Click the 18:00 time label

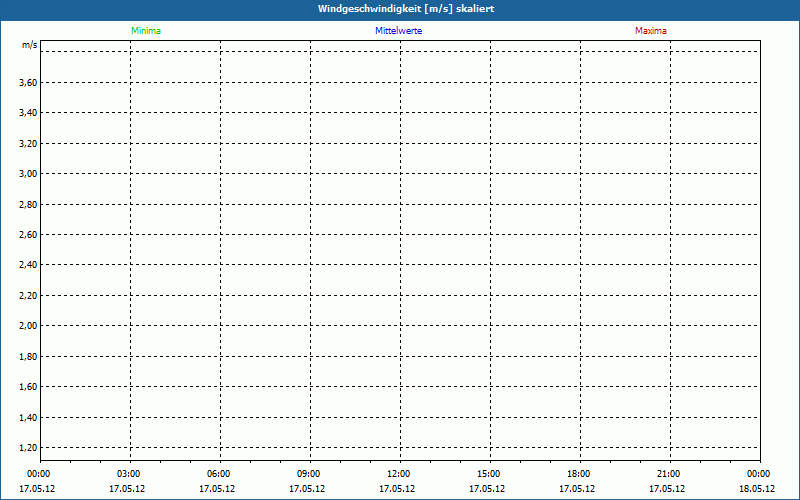click(579, 474)
